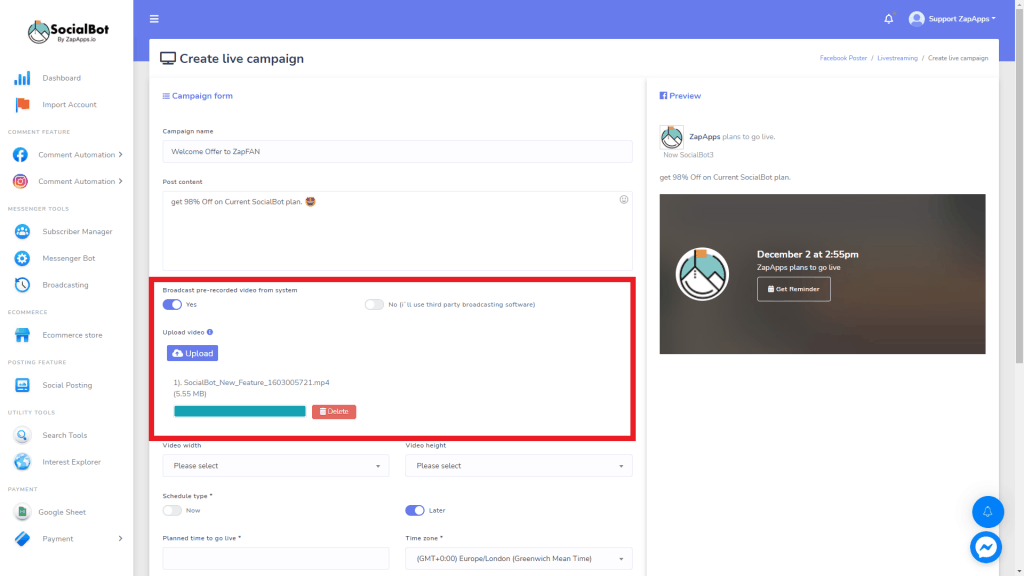
Task: Open Google Sheet in the sidebar
Action: [x=62, y=512]
